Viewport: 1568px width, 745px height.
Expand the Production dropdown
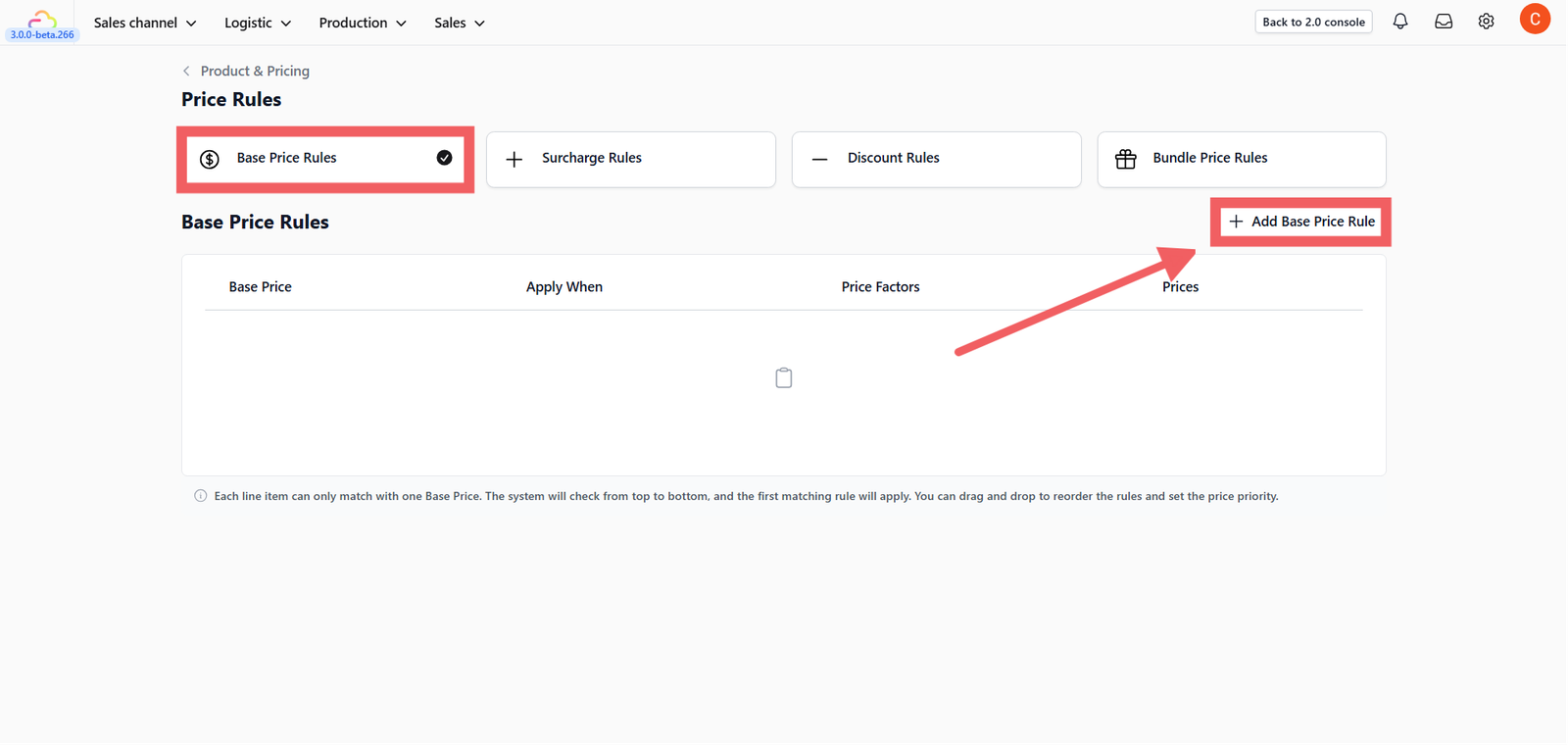(363, 23)
